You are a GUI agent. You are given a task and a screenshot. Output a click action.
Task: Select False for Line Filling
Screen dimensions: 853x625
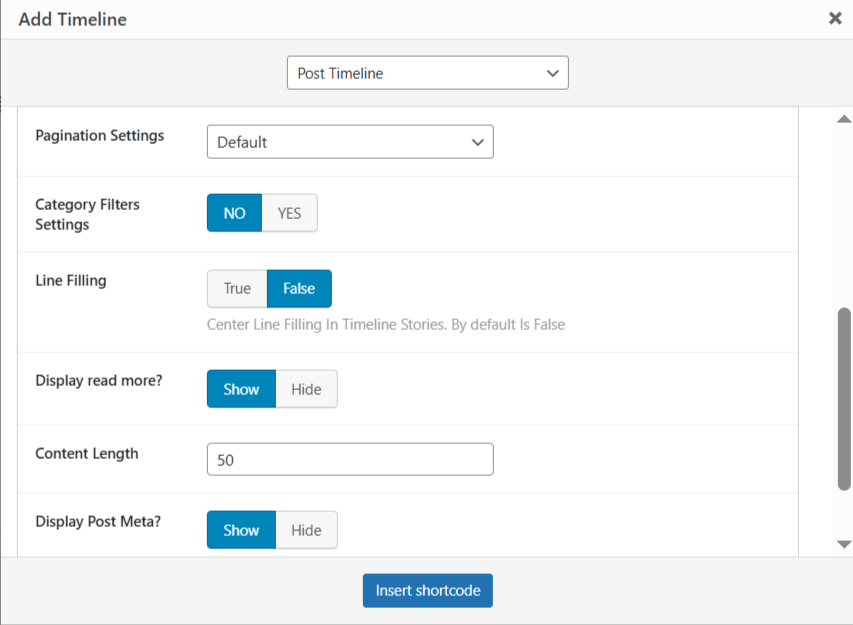[299, 288]
